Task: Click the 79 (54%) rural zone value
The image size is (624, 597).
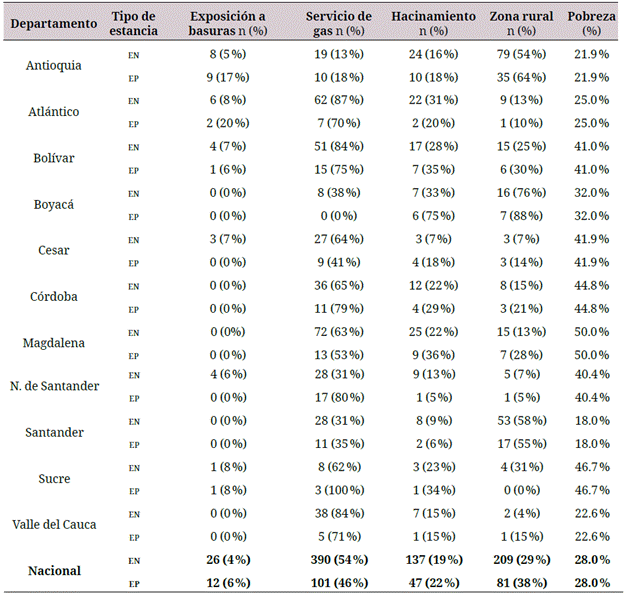Action: coord(520,54)
